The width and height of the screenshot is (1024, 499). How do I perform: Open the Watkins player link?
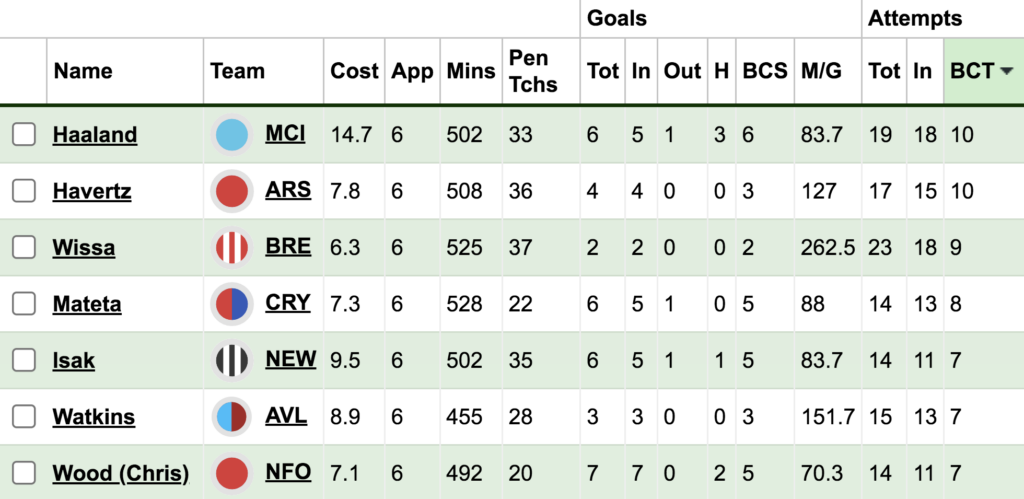(94, 417)
